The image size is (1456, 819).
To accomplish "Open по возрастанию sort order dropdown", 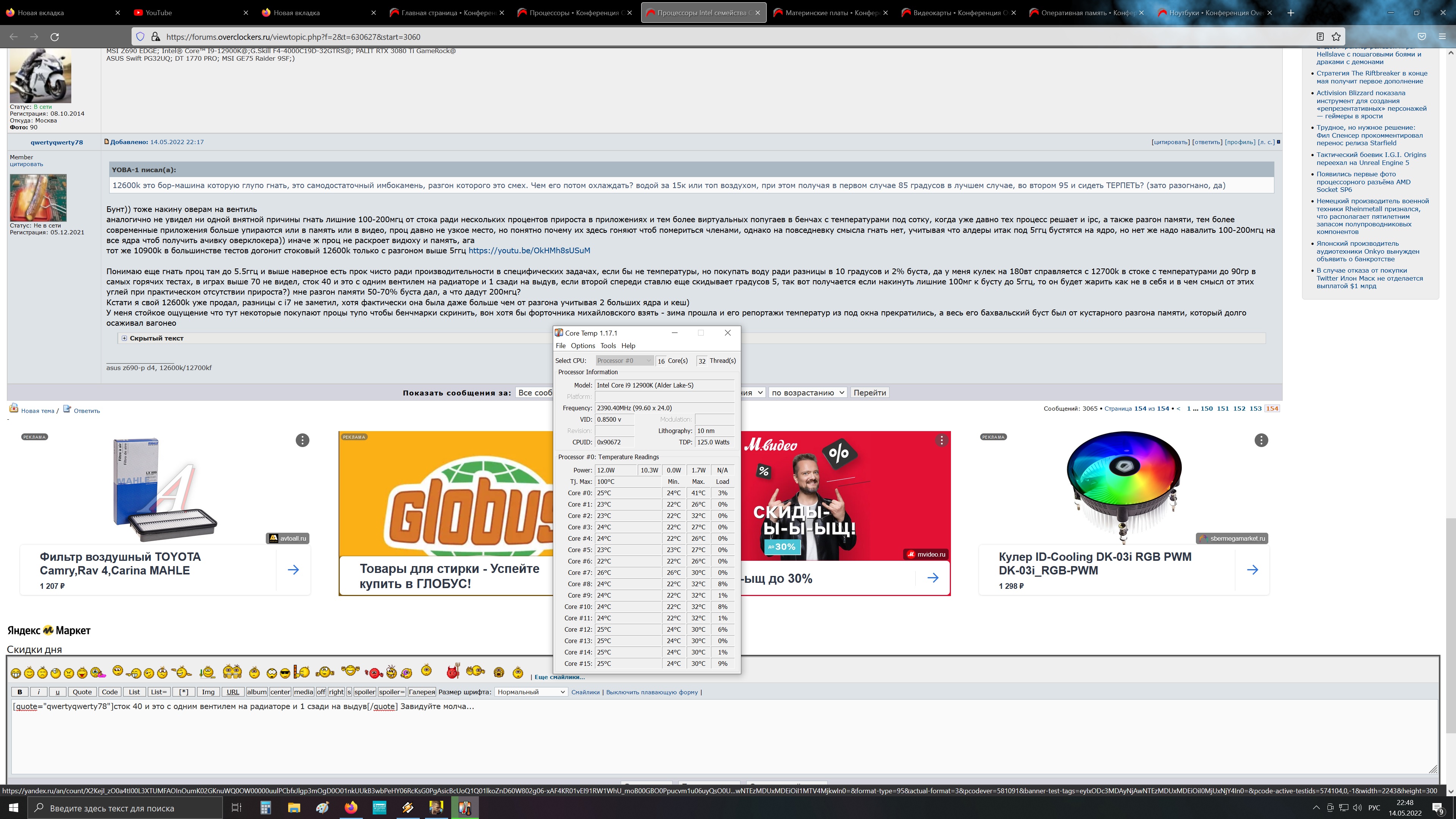I will [x=807, y=393].
